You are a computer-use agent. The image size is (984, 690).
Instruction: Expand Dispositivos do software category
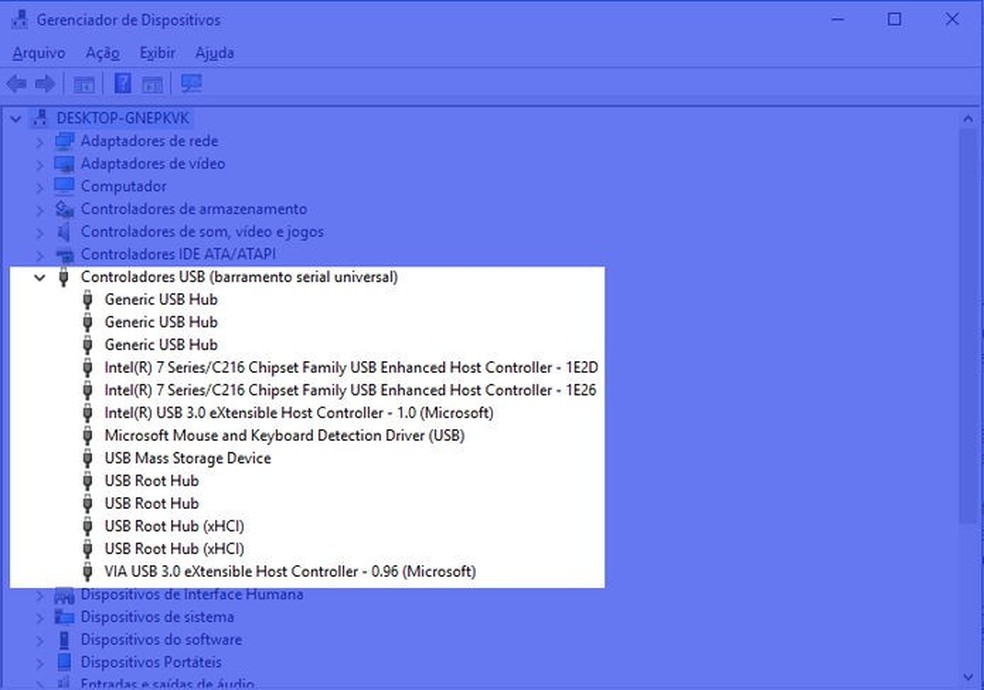40,640
